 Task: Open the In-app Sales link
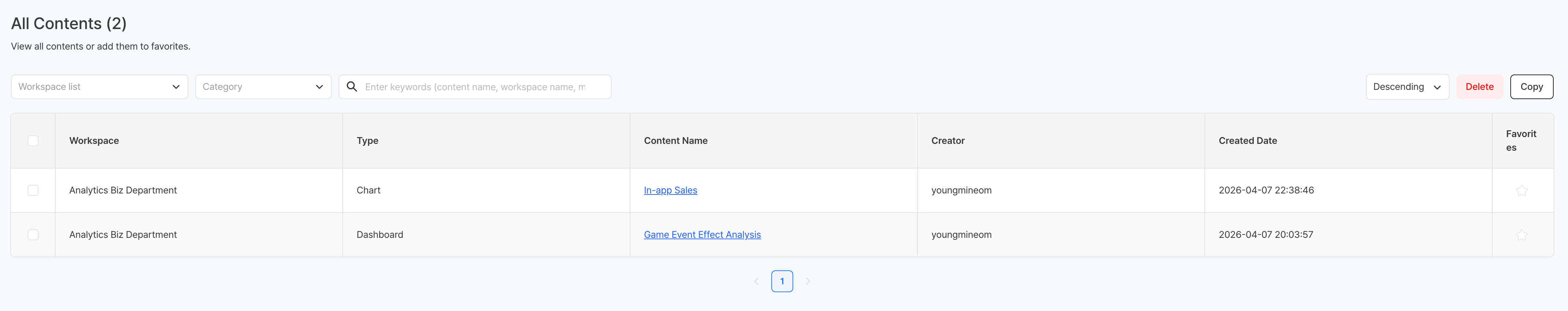point(670,190)
